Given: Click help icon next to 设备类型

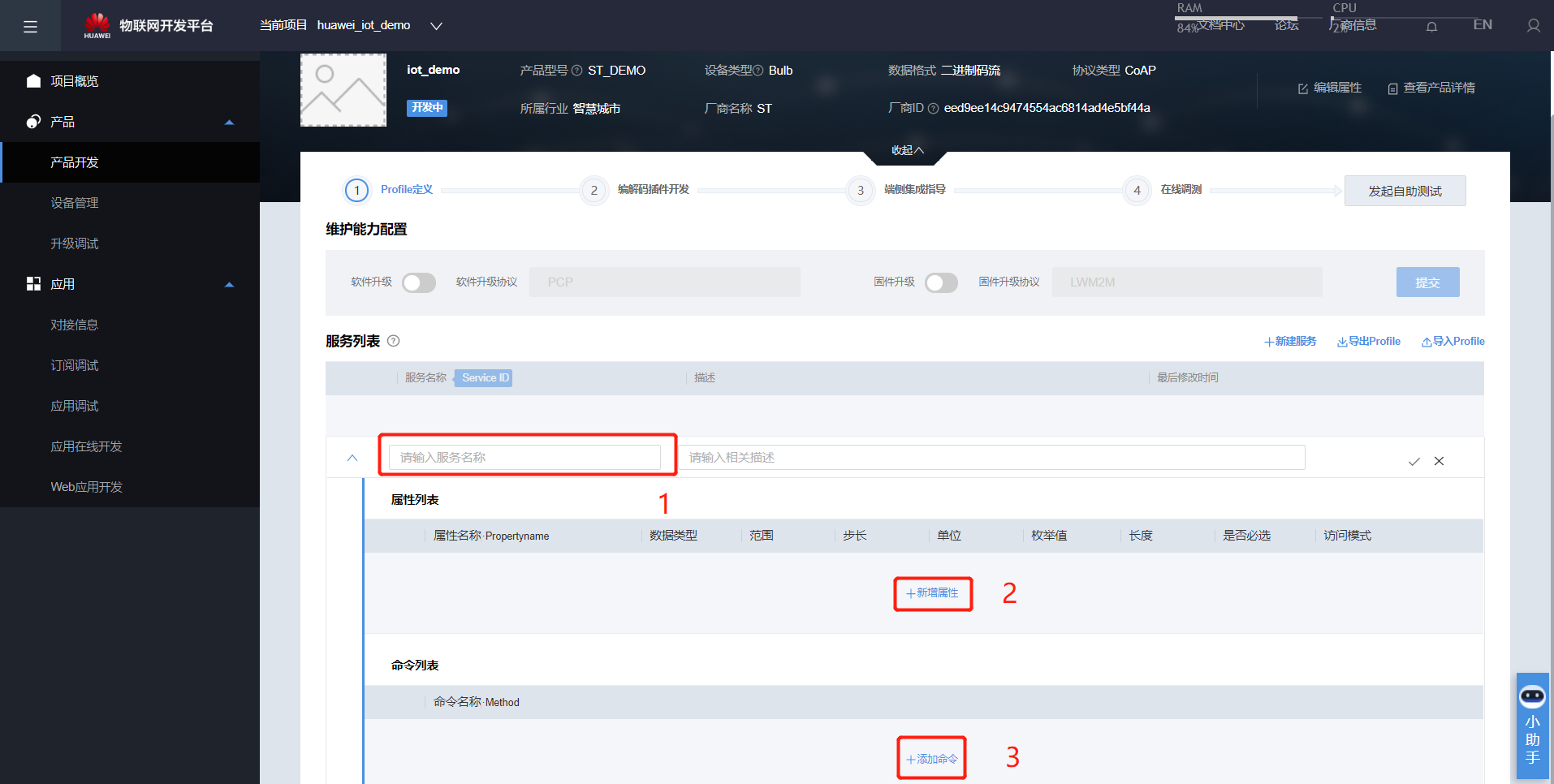Looking at the screenshot, I should pos(758,71).
